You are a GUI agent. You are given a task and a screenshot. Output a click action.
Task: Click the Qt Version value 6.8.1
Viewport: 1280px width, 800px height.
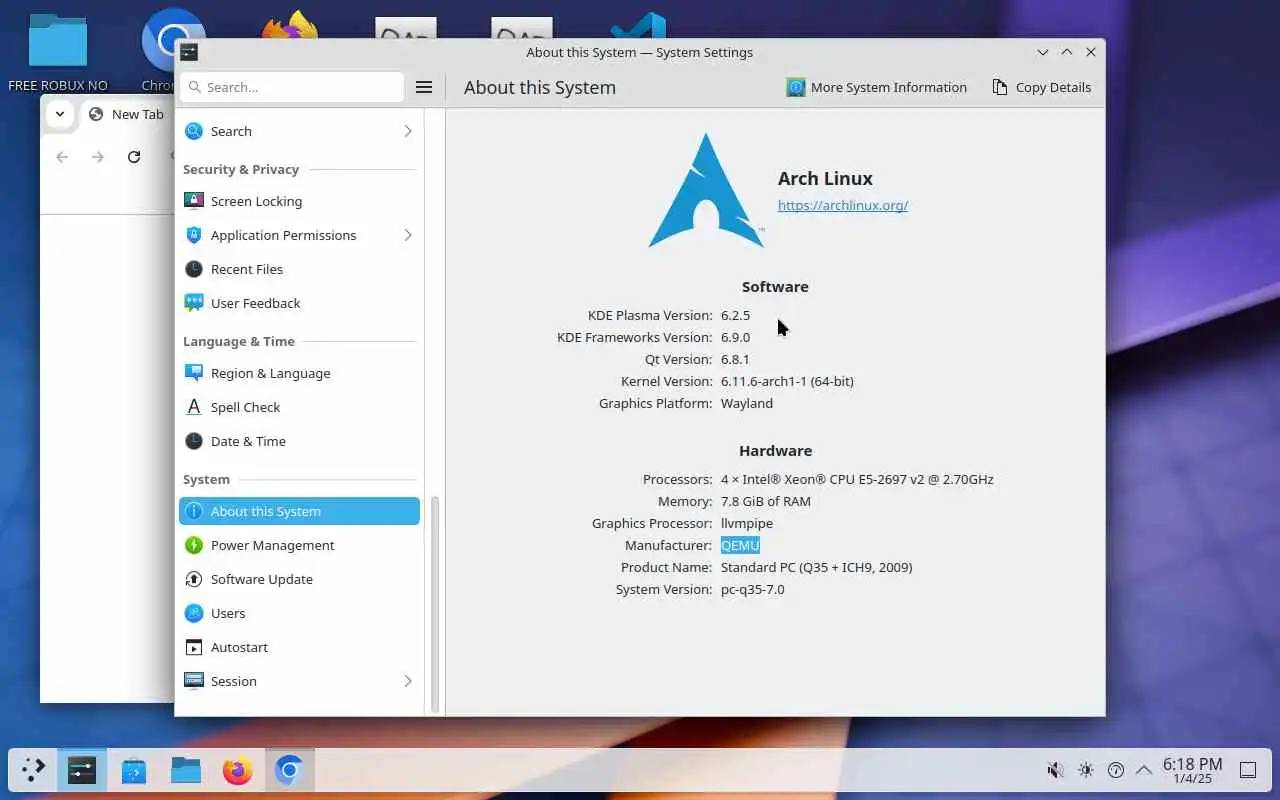coord(735,359)
